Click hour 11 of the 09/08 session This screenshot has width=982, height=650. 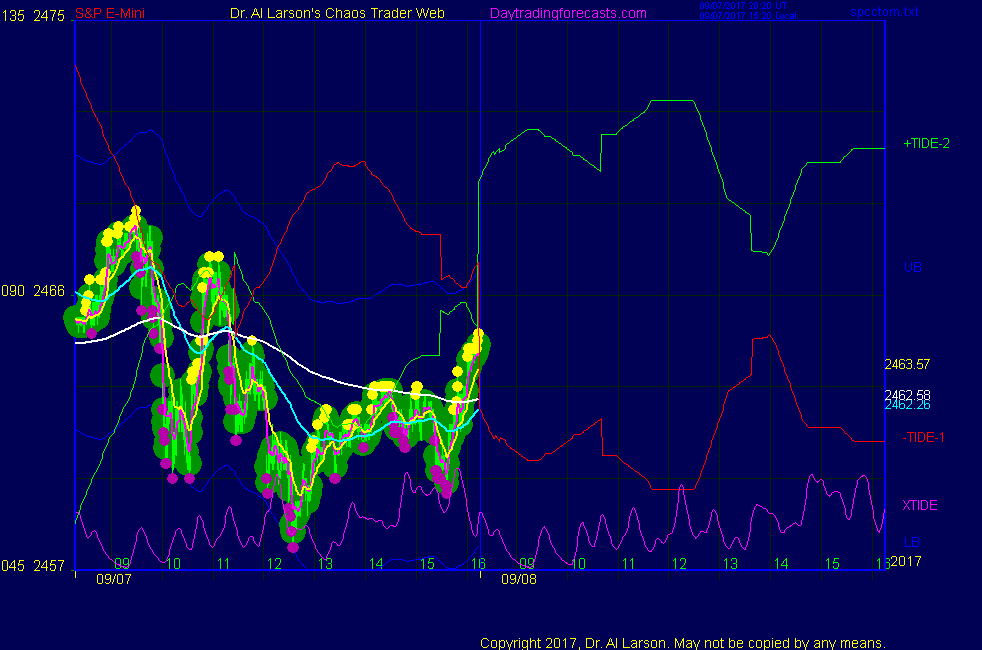click(629, 564)
